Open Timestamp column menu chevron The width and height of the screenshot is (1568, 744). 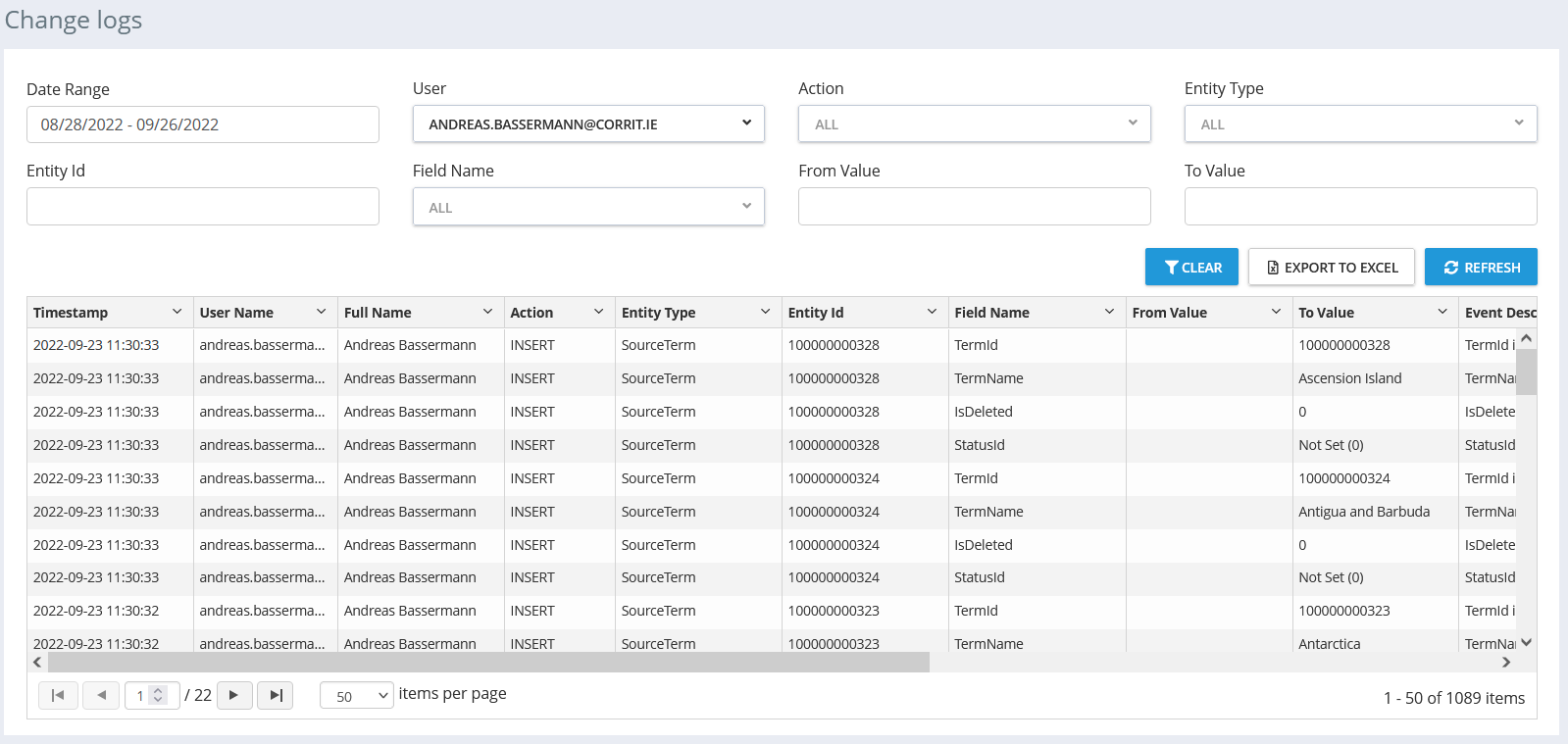(177, 312)
